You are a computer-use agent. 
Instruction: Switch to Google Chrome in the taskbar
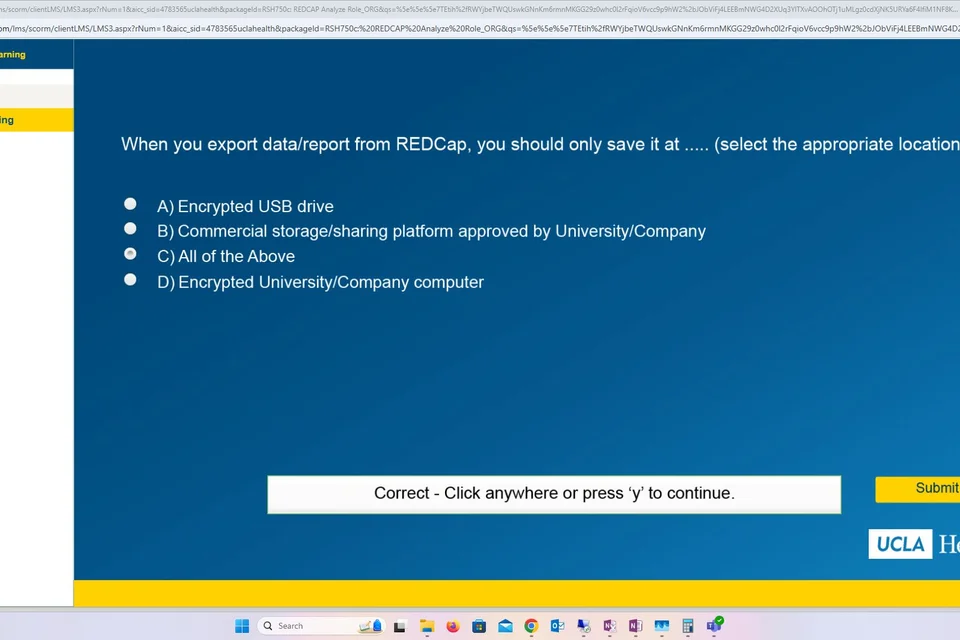click(531, 626)
